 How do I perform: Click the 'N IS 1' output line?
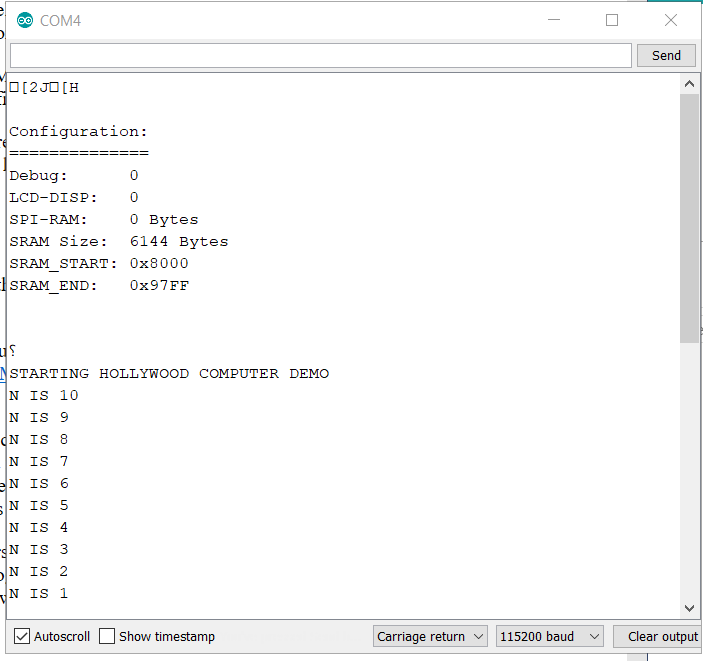click(x=39, y=594)
